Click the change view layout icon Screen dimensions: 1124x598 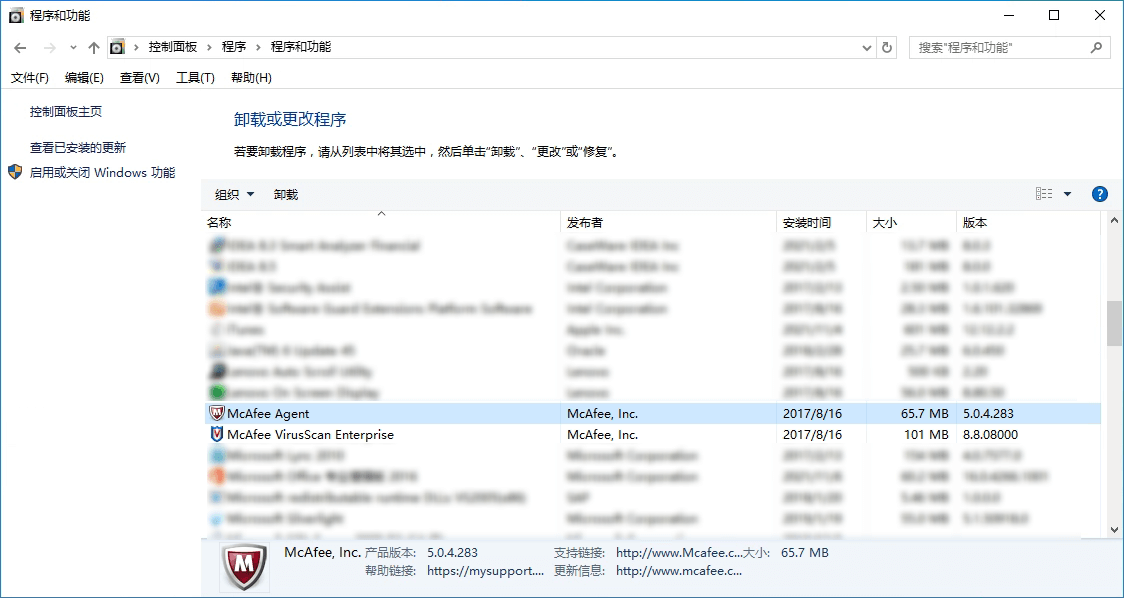[1044, 194]
